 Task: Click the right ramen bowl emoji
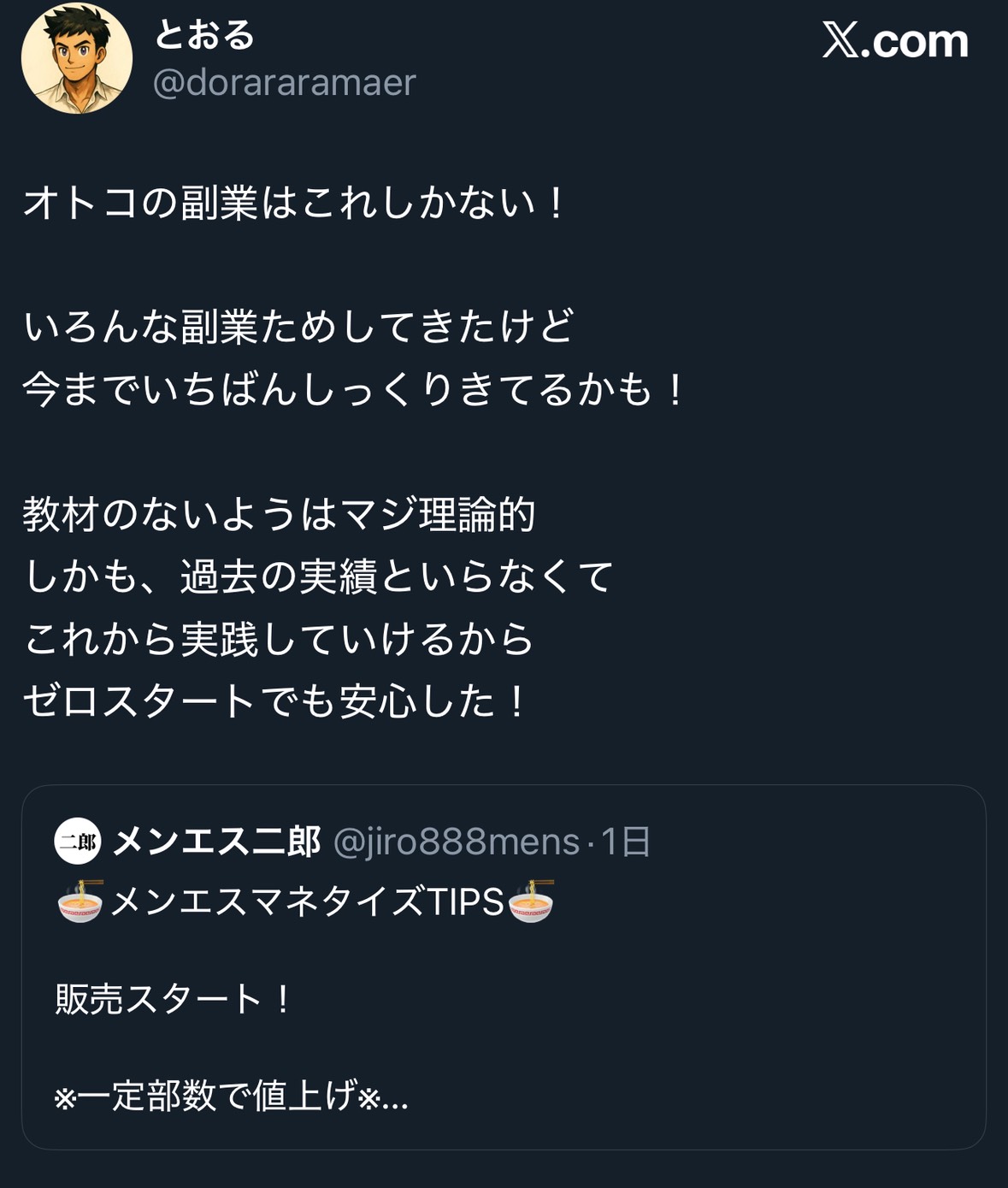[x=531, y=901]
